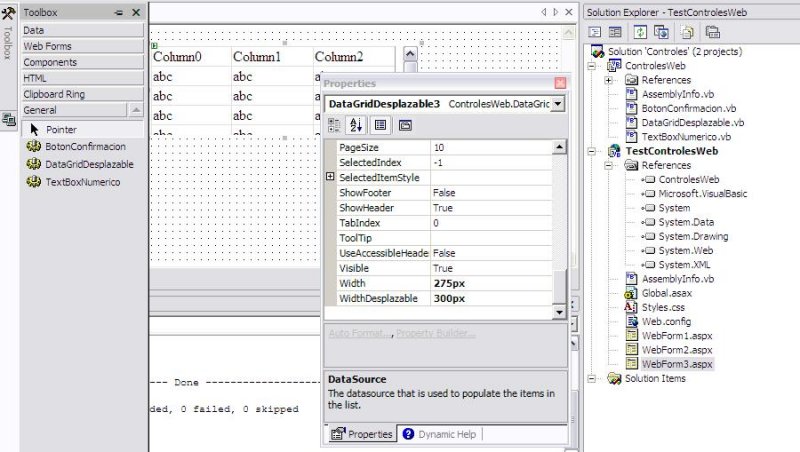
Task: Click the Alphabetic sort icon in Properties
Action: pyautogui.click(x=356, y=125)
